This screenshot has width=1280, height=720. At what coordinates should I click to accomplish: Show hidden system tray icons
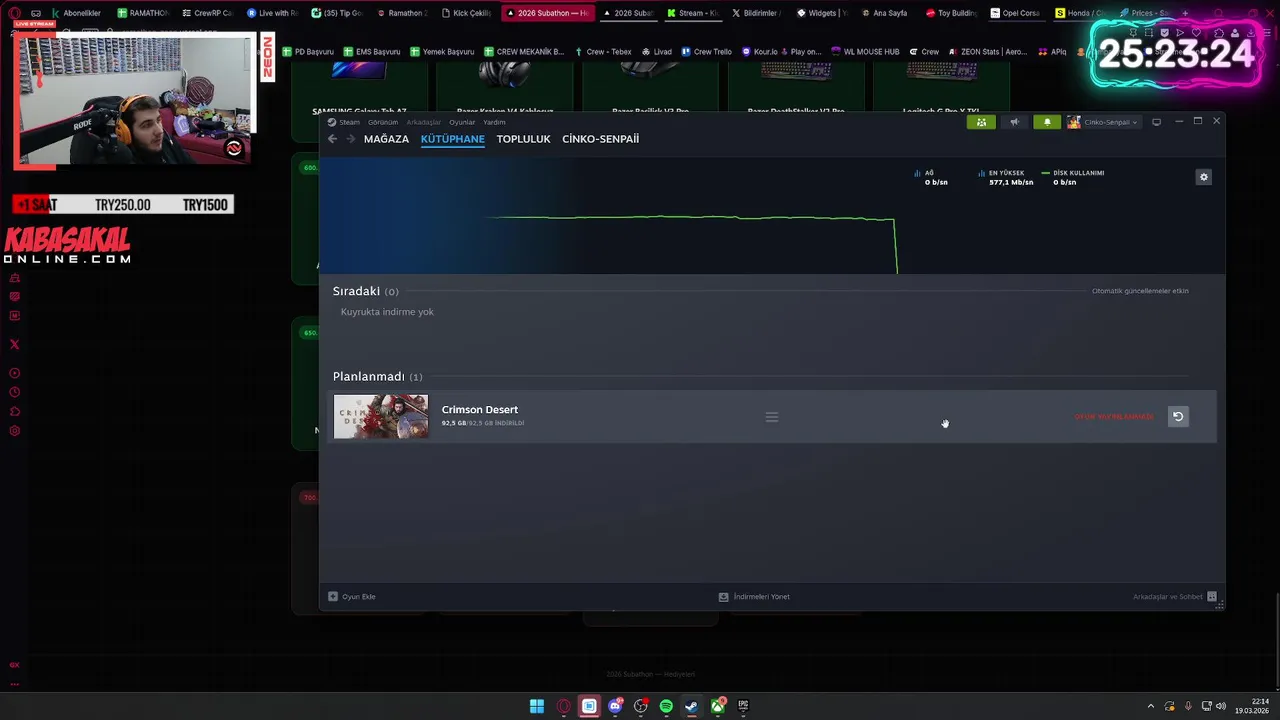[1150, 706]
